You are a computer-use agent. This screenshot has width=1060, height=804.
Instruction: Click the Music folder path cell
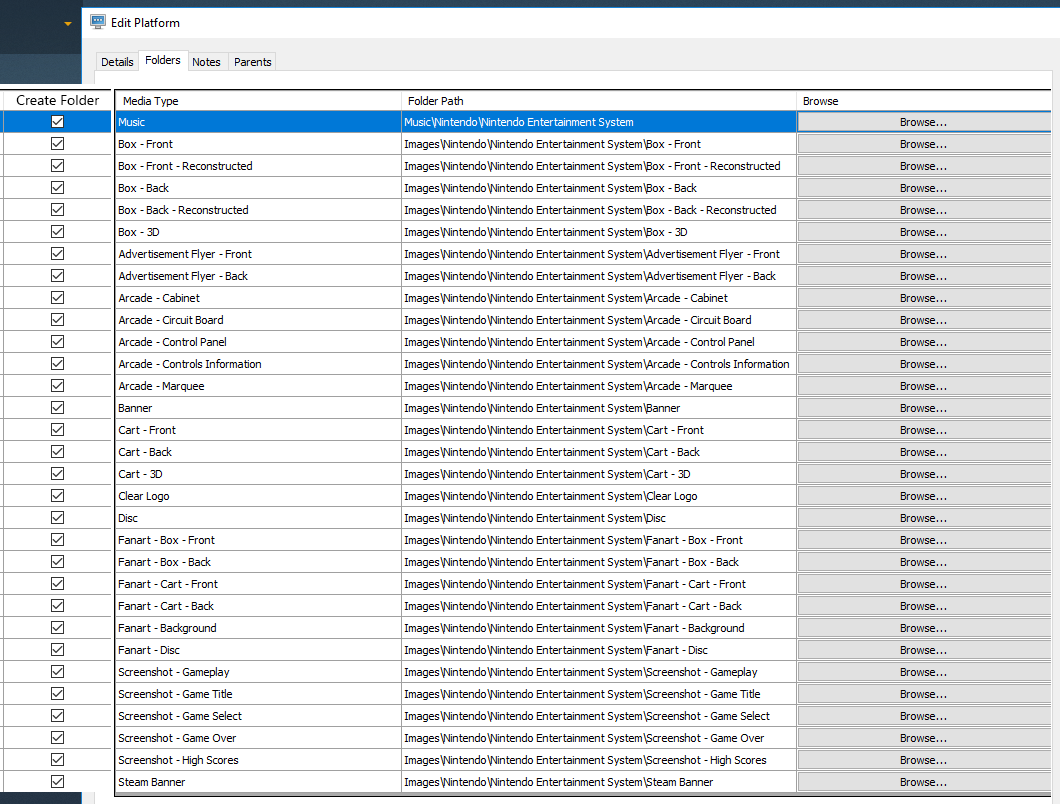(599, 122)
